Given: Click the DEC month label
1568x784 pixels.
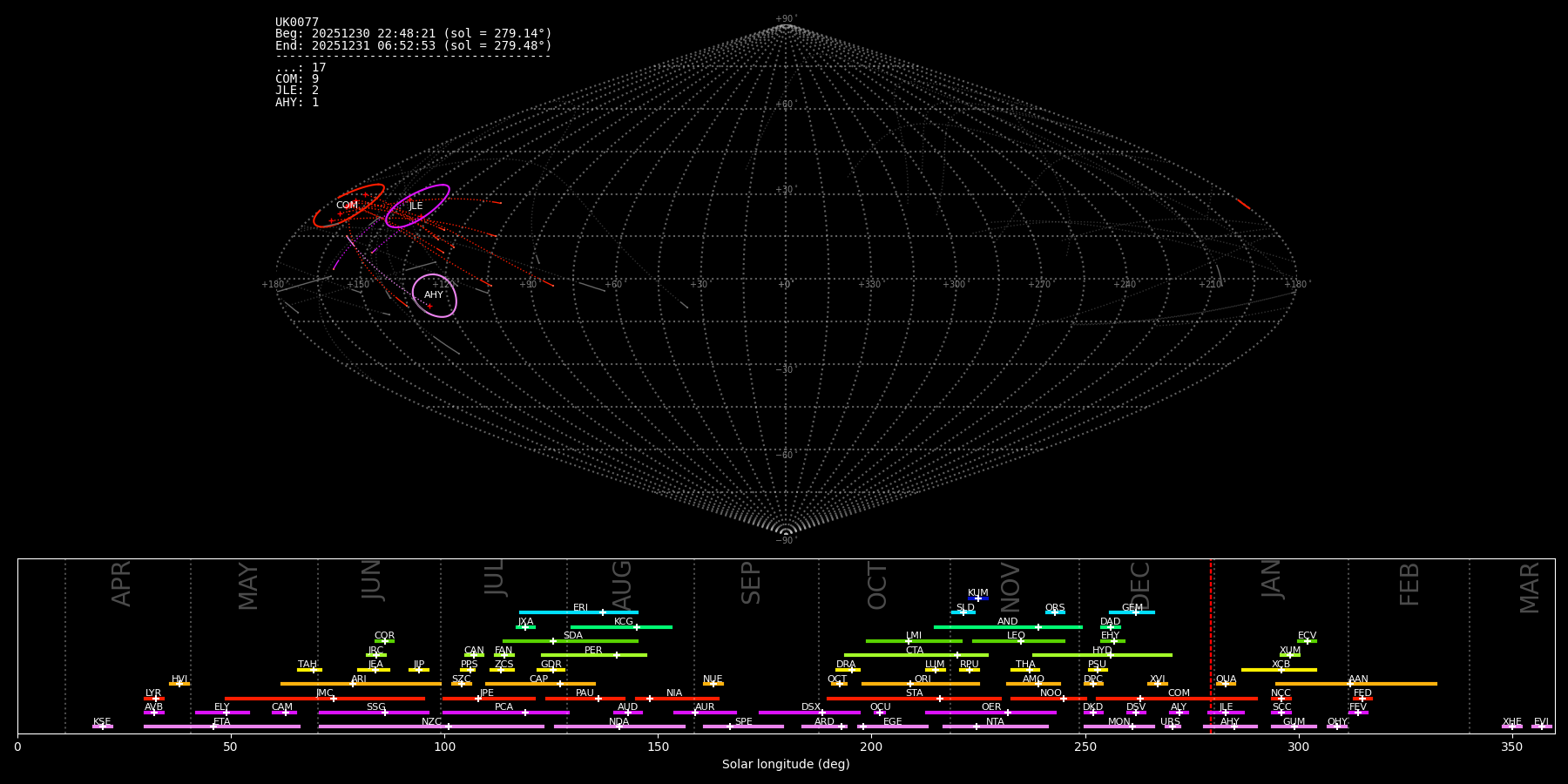Looking at the screenshot, I should click(x=1140, y=585).
